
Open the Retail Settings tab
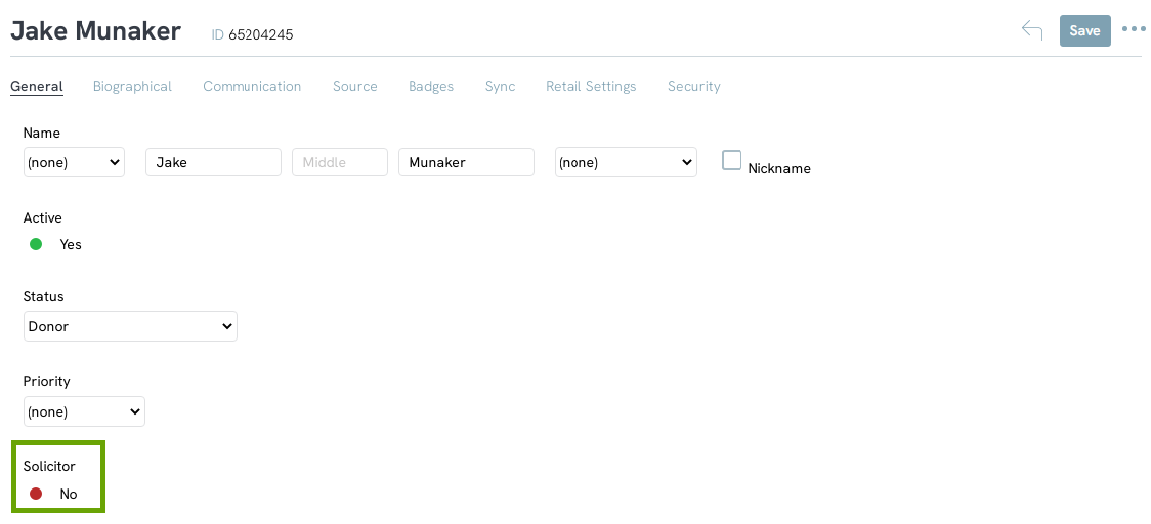click(591, 87)
